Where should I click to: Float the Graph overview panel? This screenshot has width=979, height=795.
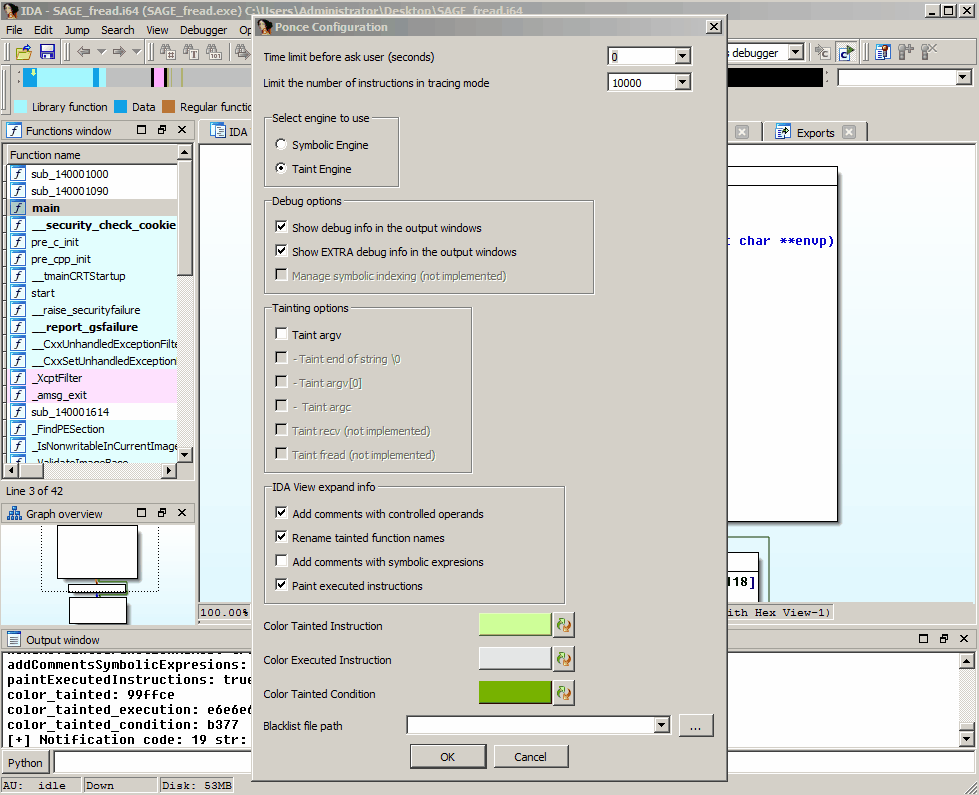point(162,513)
